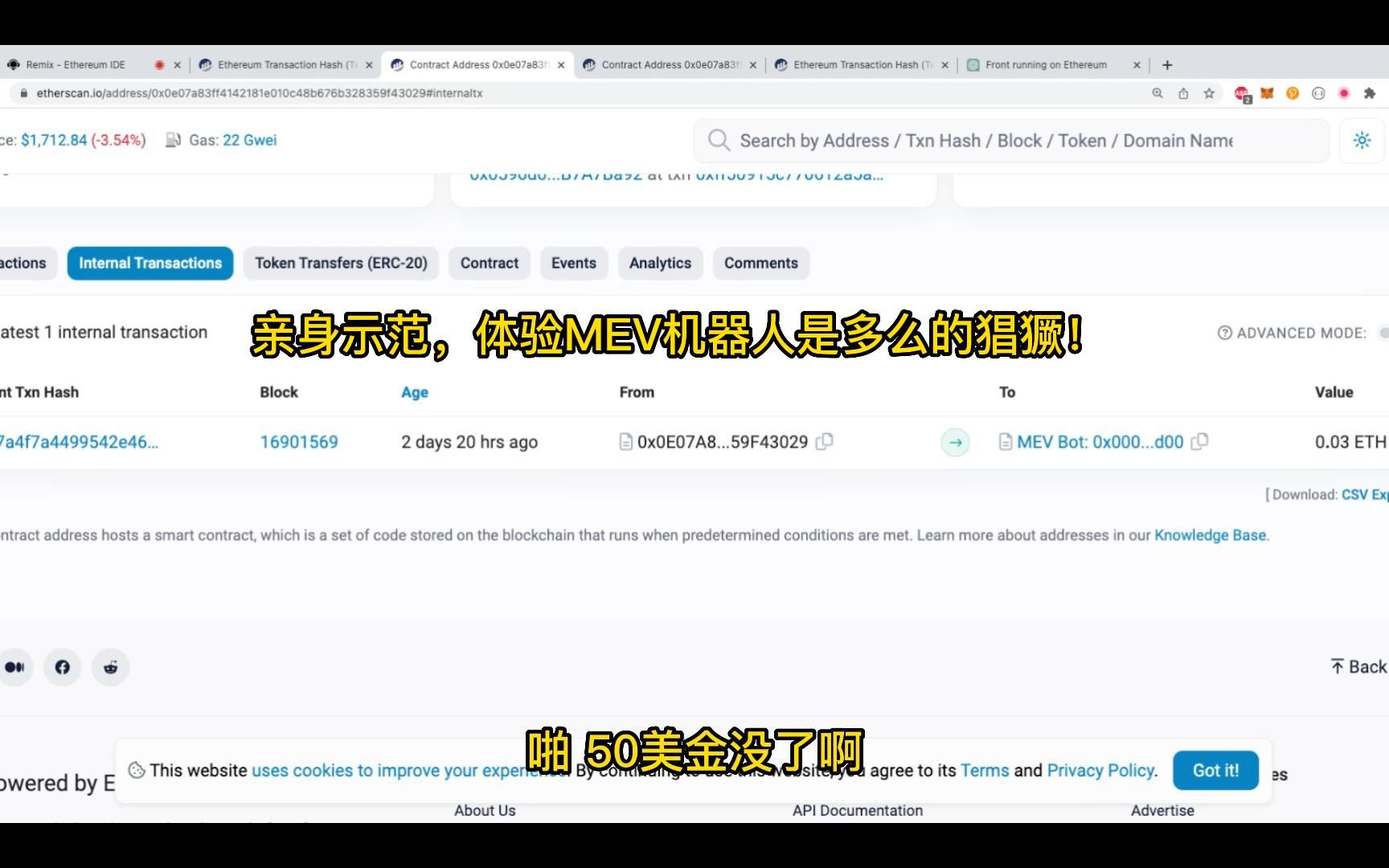The image size is (1389, 868).
Task: Close the Front running on Ethereum tab
Action: click(1137, 65)
